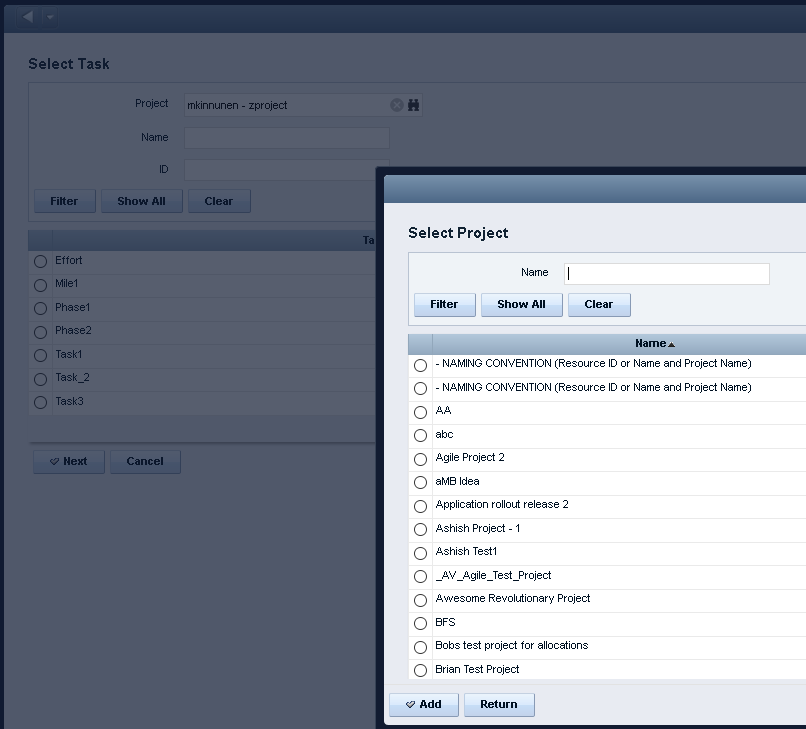Focus the Name field in Select Project dialog
The height and width of the screenshot is (729, 806).
pos(667,274)
